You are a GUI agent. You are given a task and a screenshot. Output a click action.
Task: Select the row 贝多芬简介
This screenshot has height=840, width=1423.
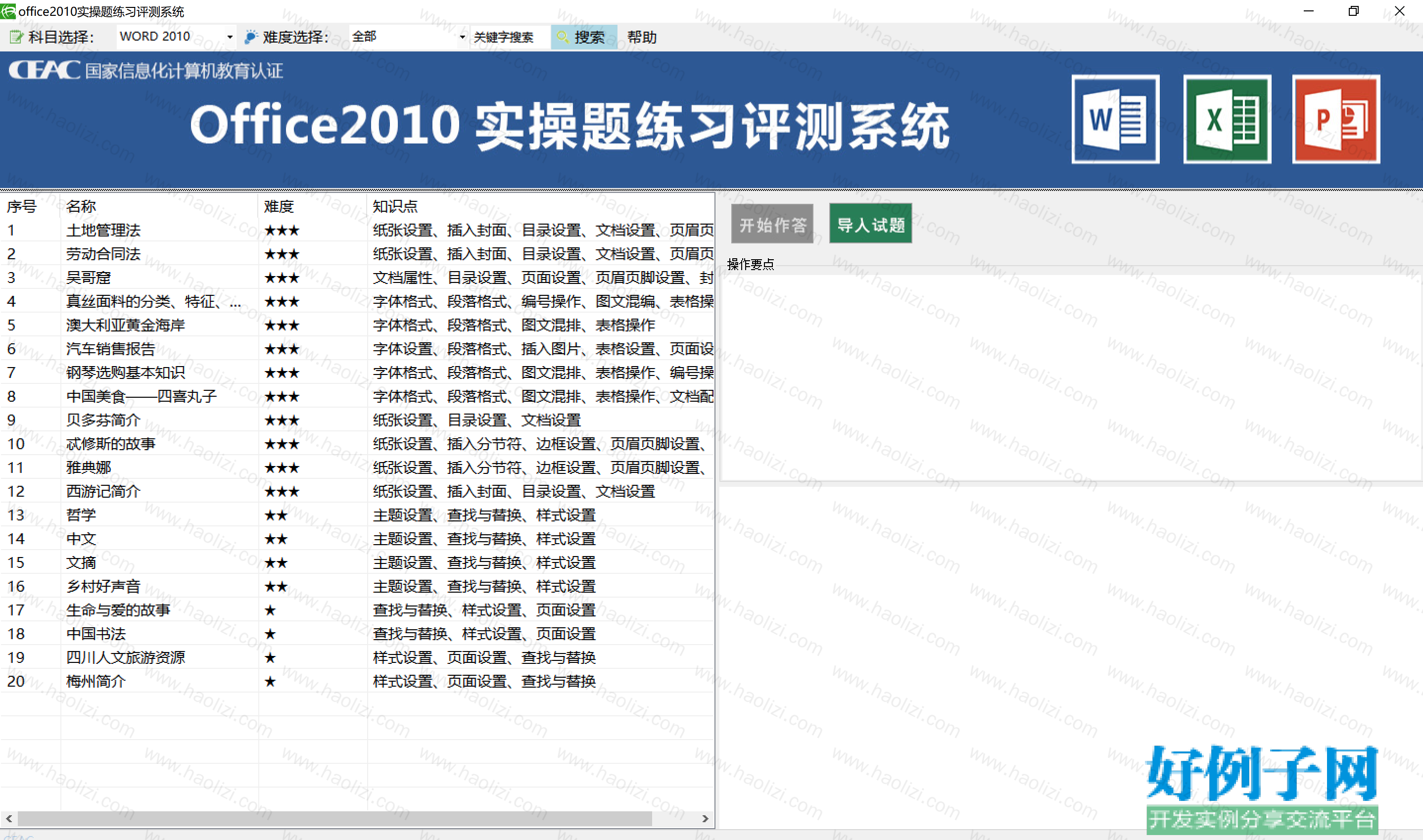(357, 420)
